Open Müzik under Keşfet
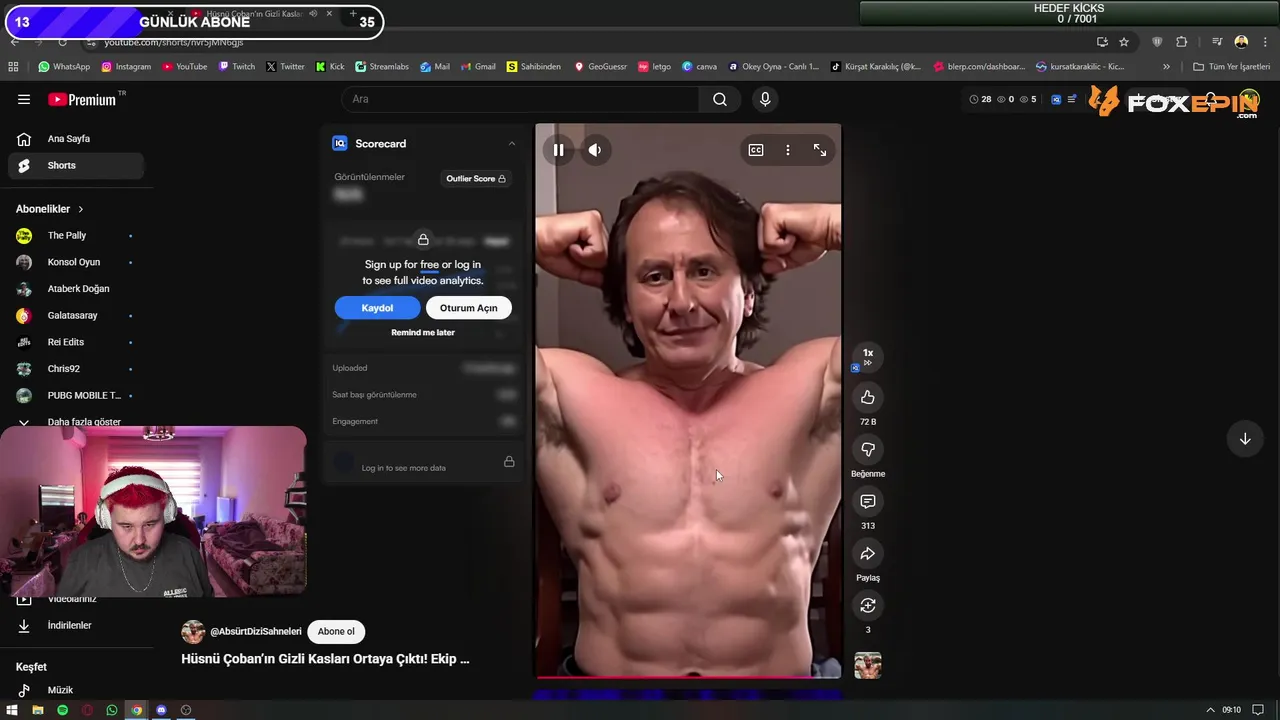Screen dimensions: 1280x720 pos(75,690)
